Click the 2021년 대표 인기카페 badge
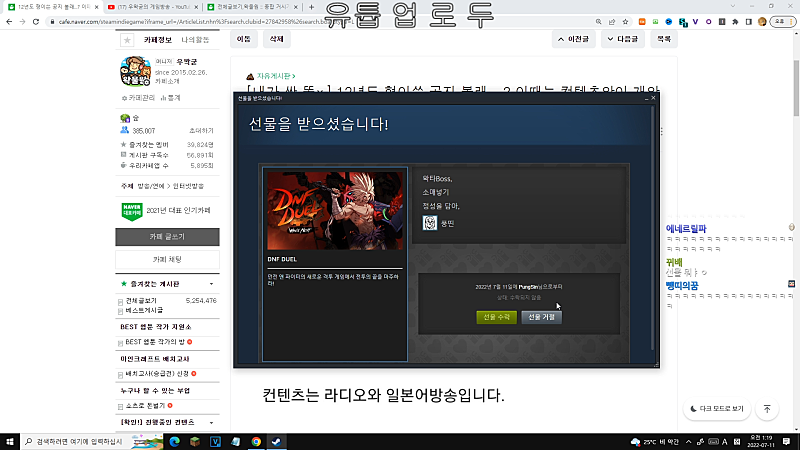Image resolution: width=800 pixels, height=450 pixels. pyautogui.click(x=166, y=211)
